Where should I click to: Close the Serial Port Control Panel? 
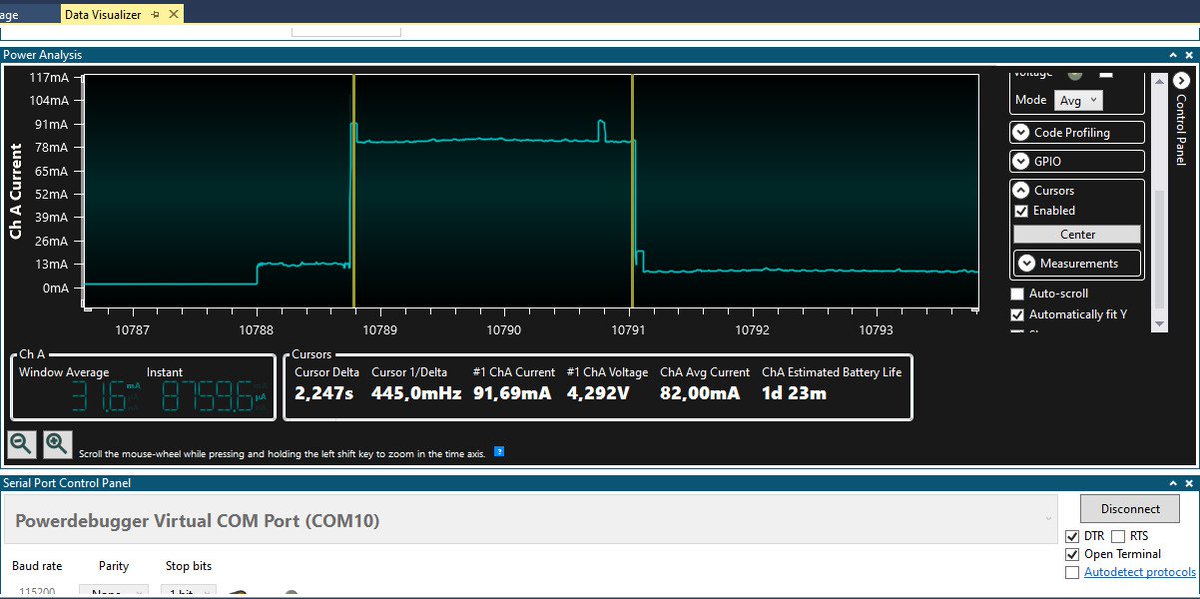1189,483
